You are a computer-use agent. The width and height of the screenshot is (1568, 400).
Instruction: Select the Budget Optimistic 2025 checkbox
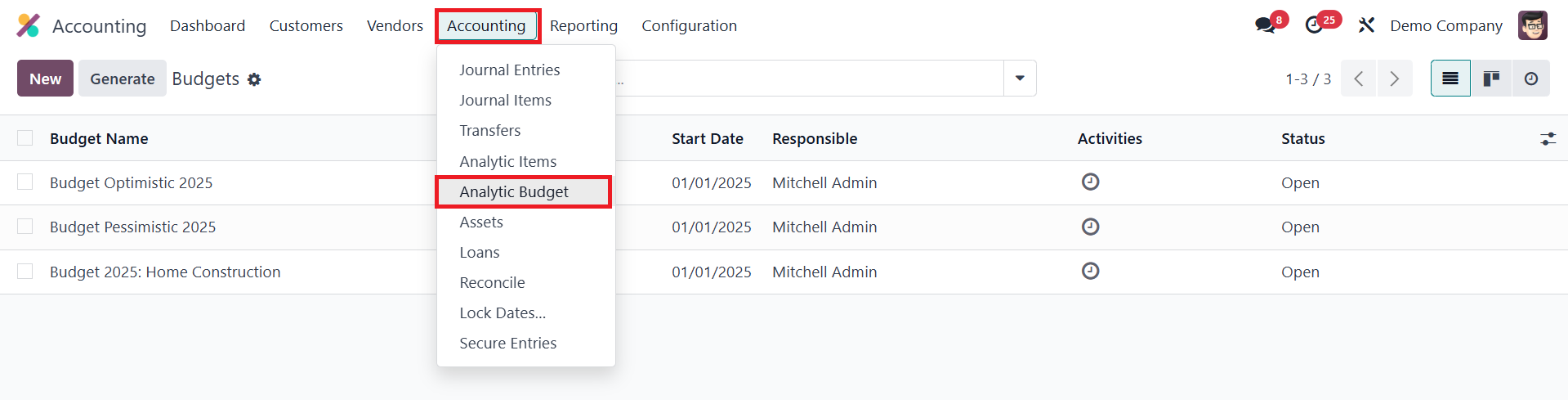click(25, 182)
